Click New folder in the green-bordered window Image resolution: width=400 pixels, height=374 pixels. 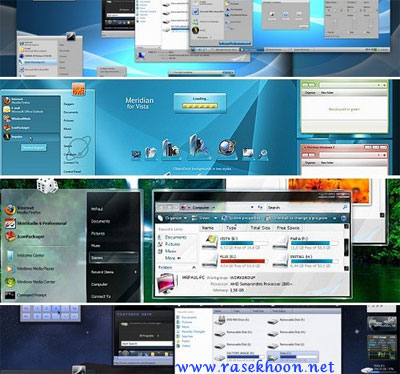pyautogui.click(x=327, y=93)
